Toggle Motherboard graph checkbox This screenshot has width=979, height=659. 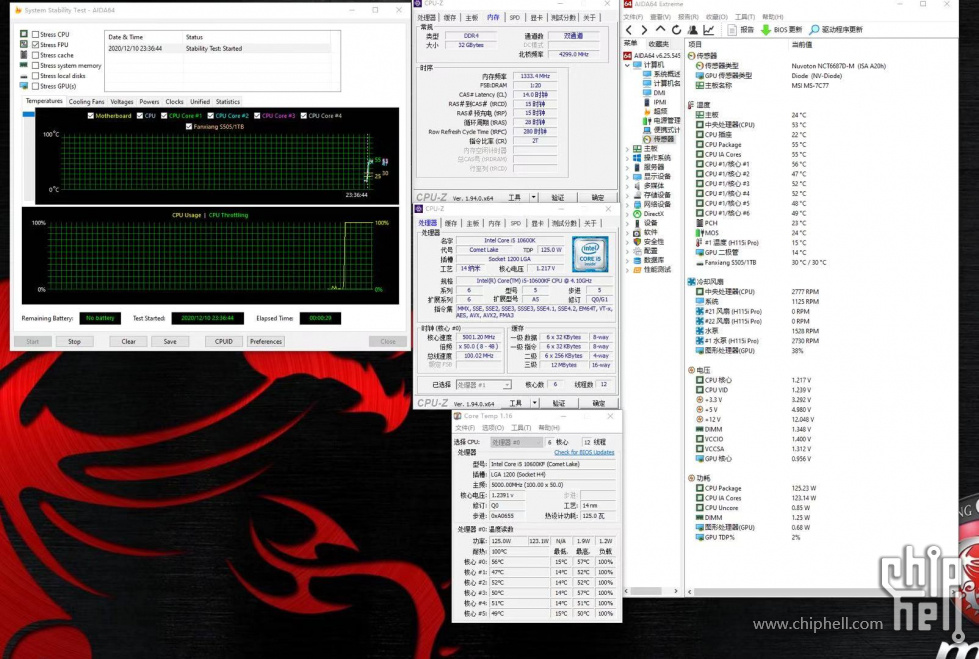pyautogui.click(x=91, y=116)
